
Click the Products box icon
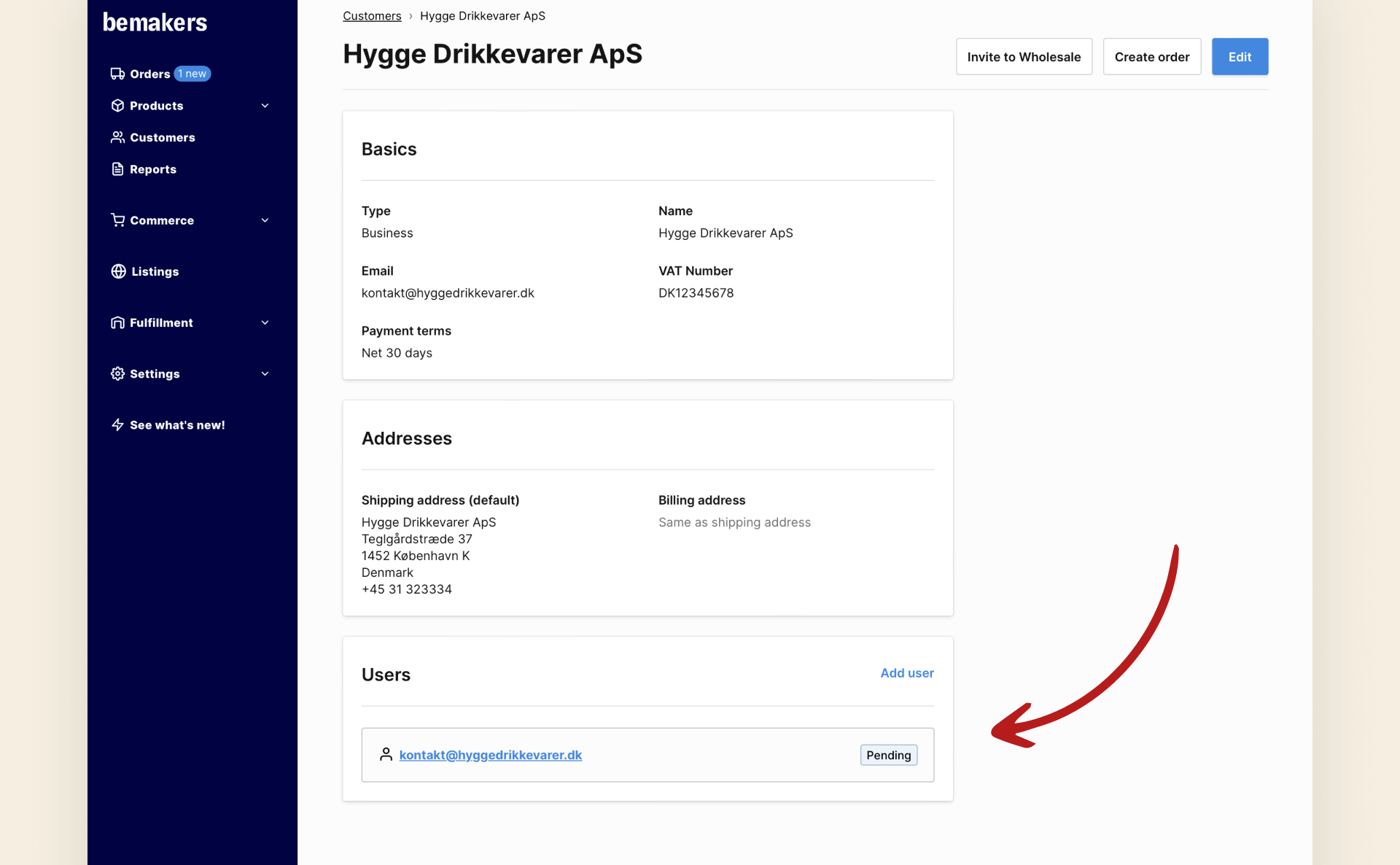pyautogui.click(x=117, y=106)
